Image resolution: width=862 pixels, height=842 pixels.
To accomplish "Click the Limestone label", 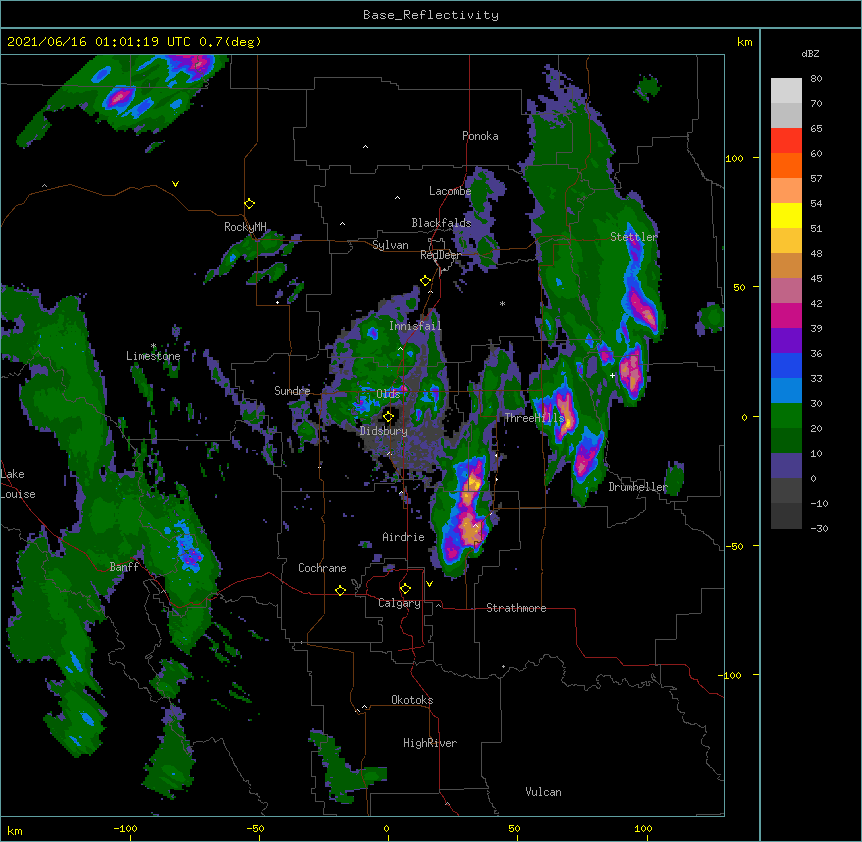I will coord(153,356).
